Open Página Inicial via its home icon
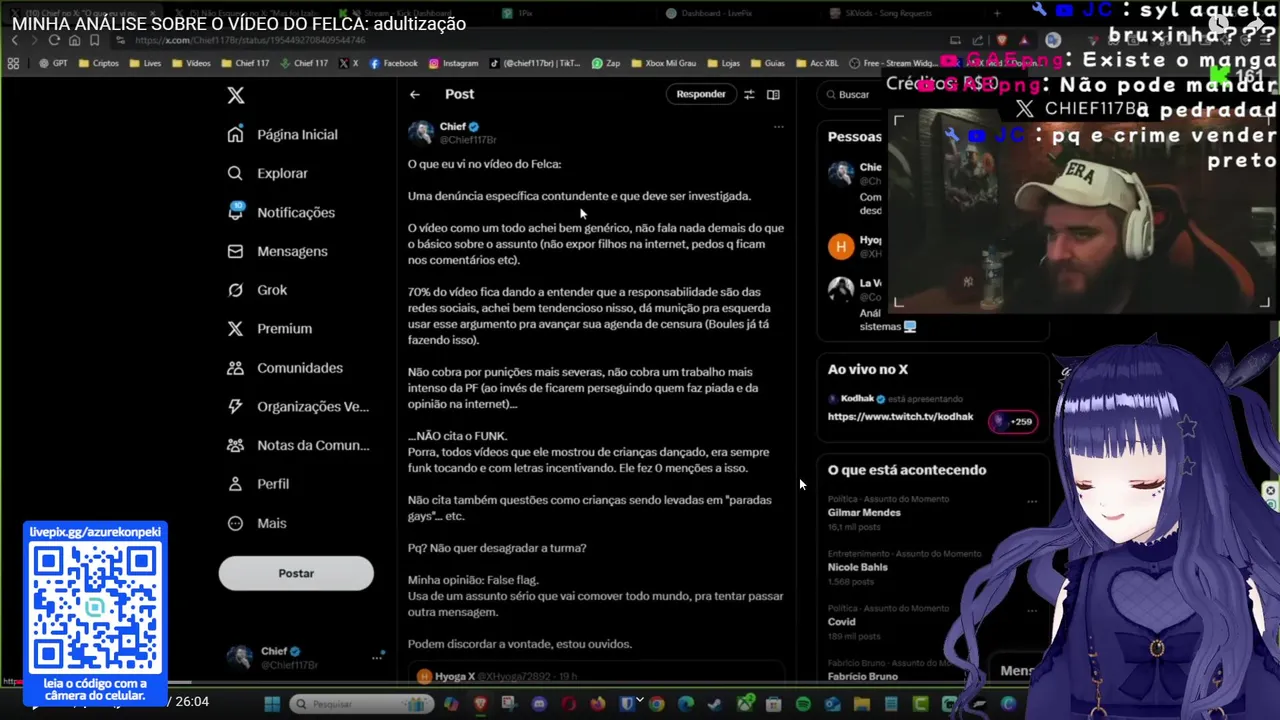Image resolution: width=1280 pixels, height=720 pixels. pyautogui.click(x=235, y=134)
